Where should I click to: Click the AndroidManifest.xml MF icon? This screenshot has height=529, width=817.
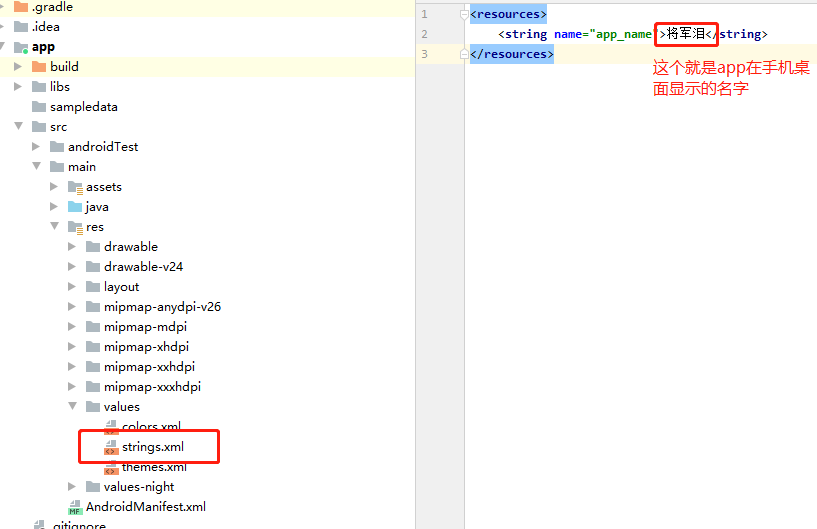tap(75, 507)
